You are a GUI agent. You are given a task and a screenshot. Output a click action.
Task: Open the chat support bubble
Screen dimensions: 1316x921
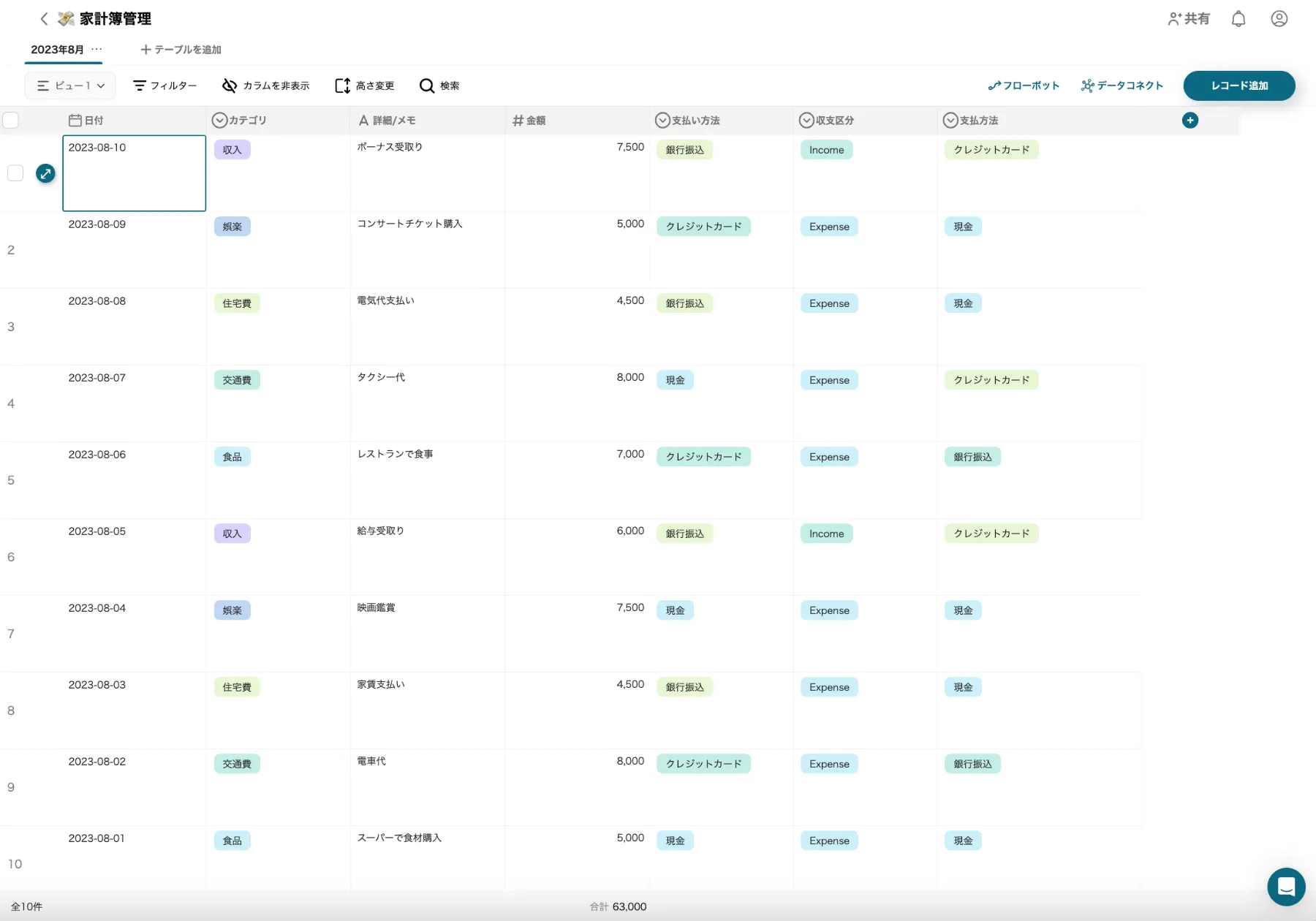pos(1286,887)
